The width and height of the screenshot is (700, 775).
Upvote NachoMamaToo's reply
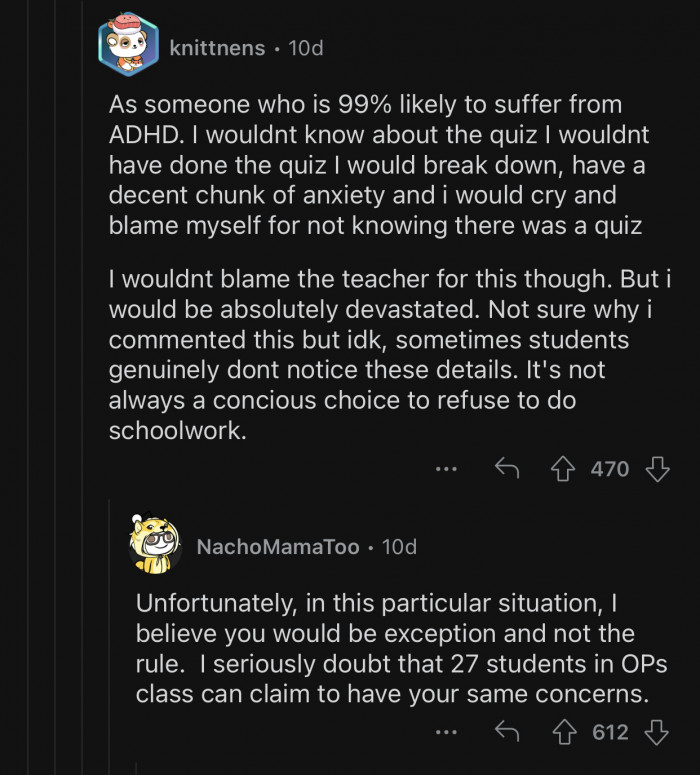[565, 733]
